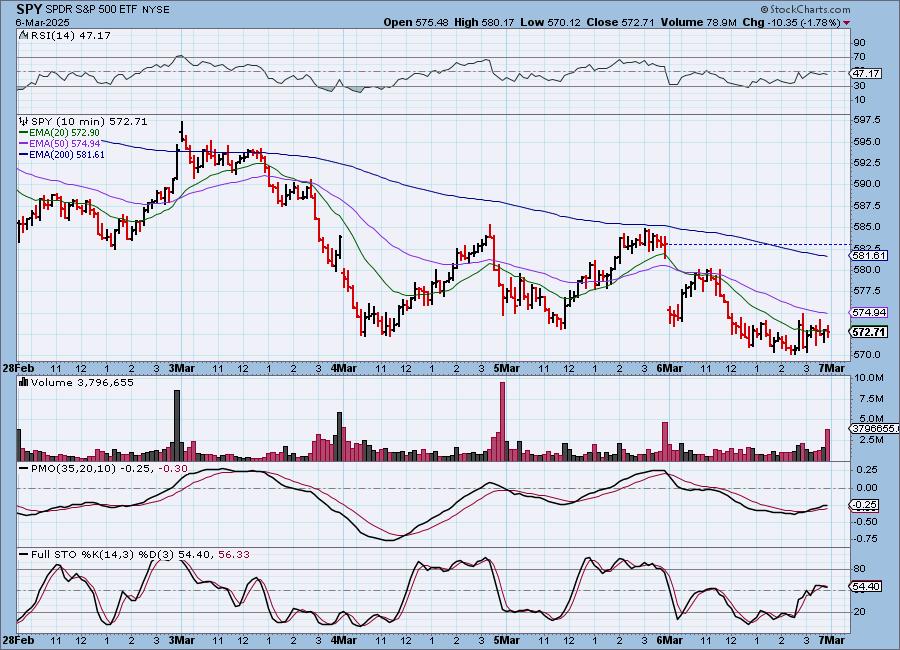Click the Chg -10.35 (-1.78%) value
900x650 pixels.
(x=792, y=22)
